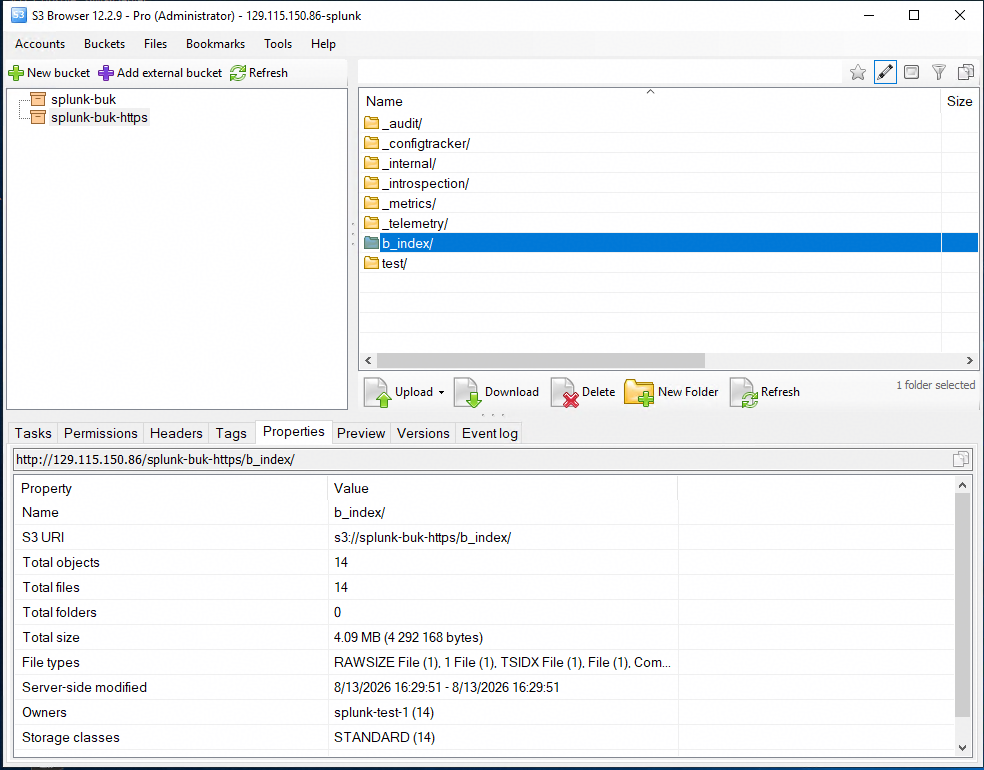
Task: Click the file list horizontal scrollbar thumb
Action: pos(540,360)
